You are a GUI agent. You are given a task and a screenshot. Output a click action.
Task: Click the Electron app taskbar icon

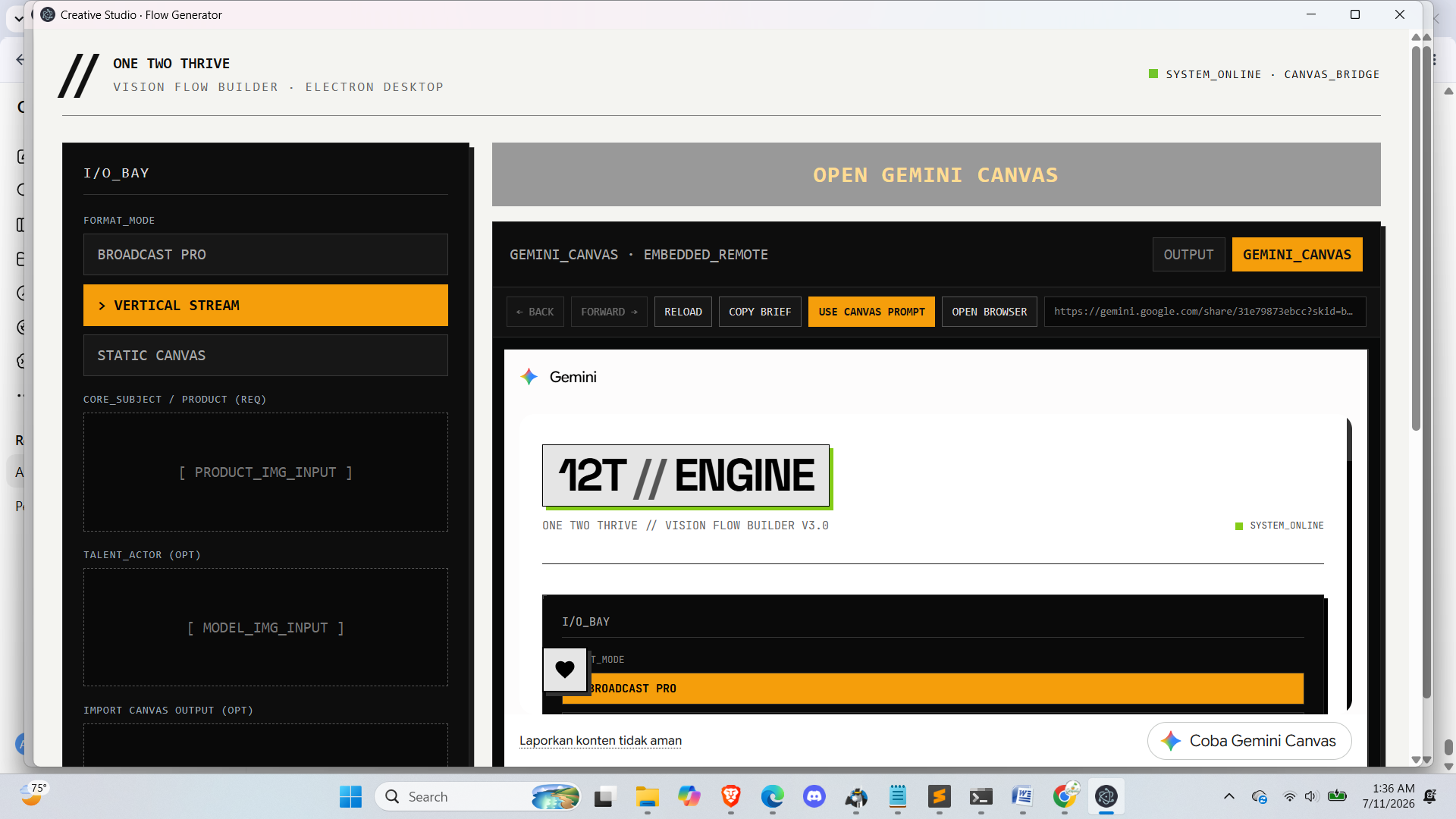click(x=1106, y=796)
